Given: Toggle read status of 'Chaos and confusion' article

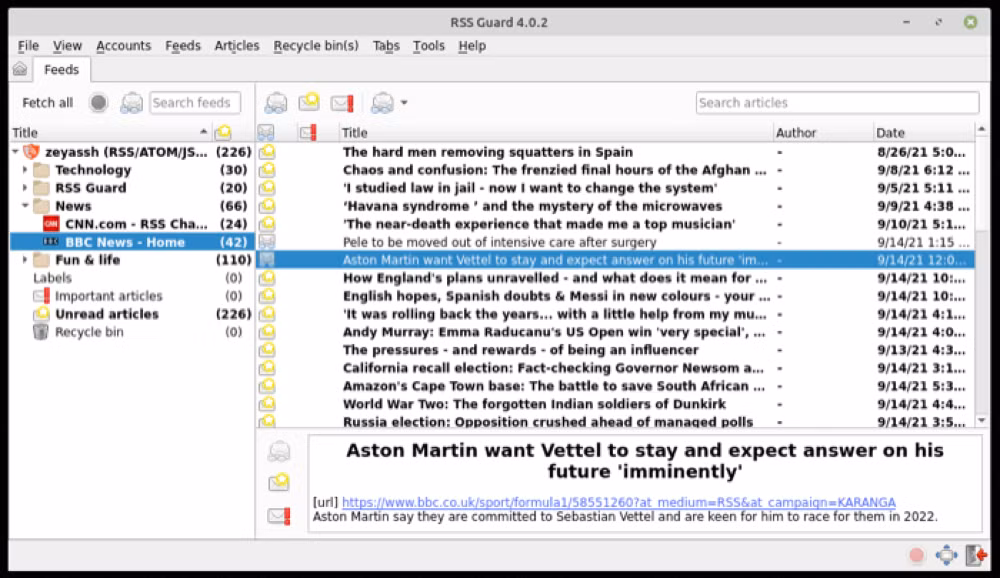Looking at the screenshot, I should click(x=267, y=170).
